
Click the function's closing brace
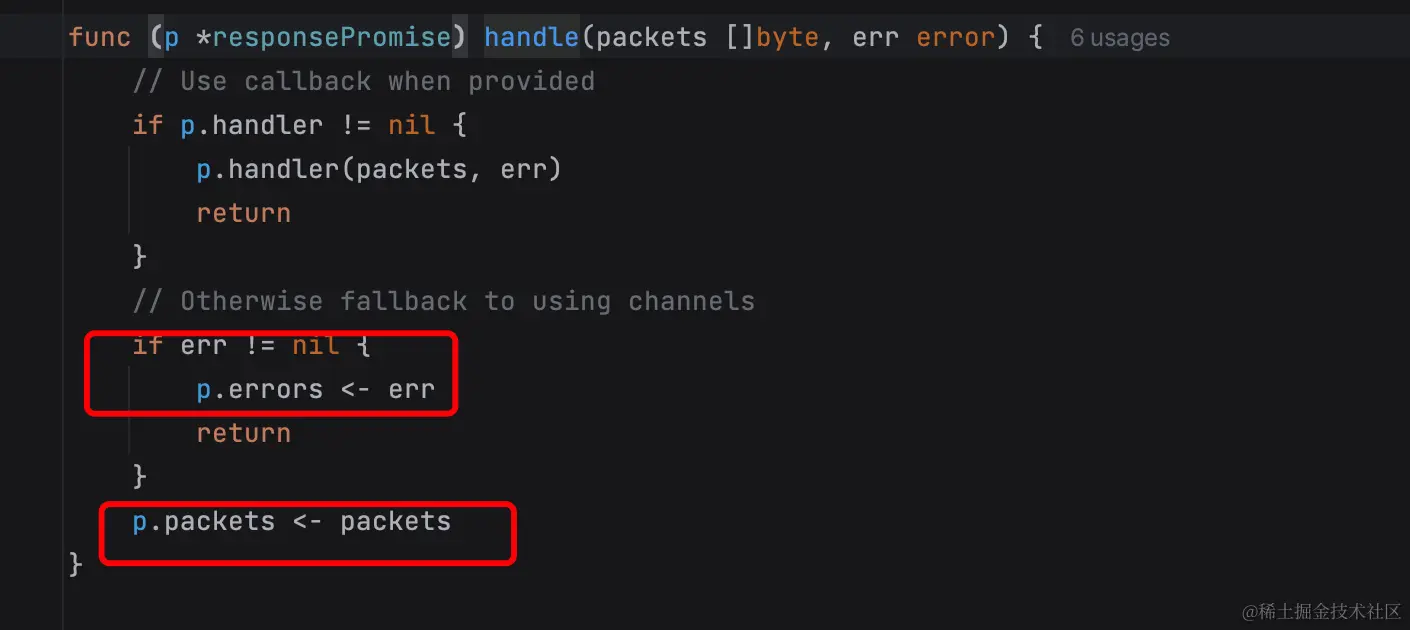click(75, 565)
